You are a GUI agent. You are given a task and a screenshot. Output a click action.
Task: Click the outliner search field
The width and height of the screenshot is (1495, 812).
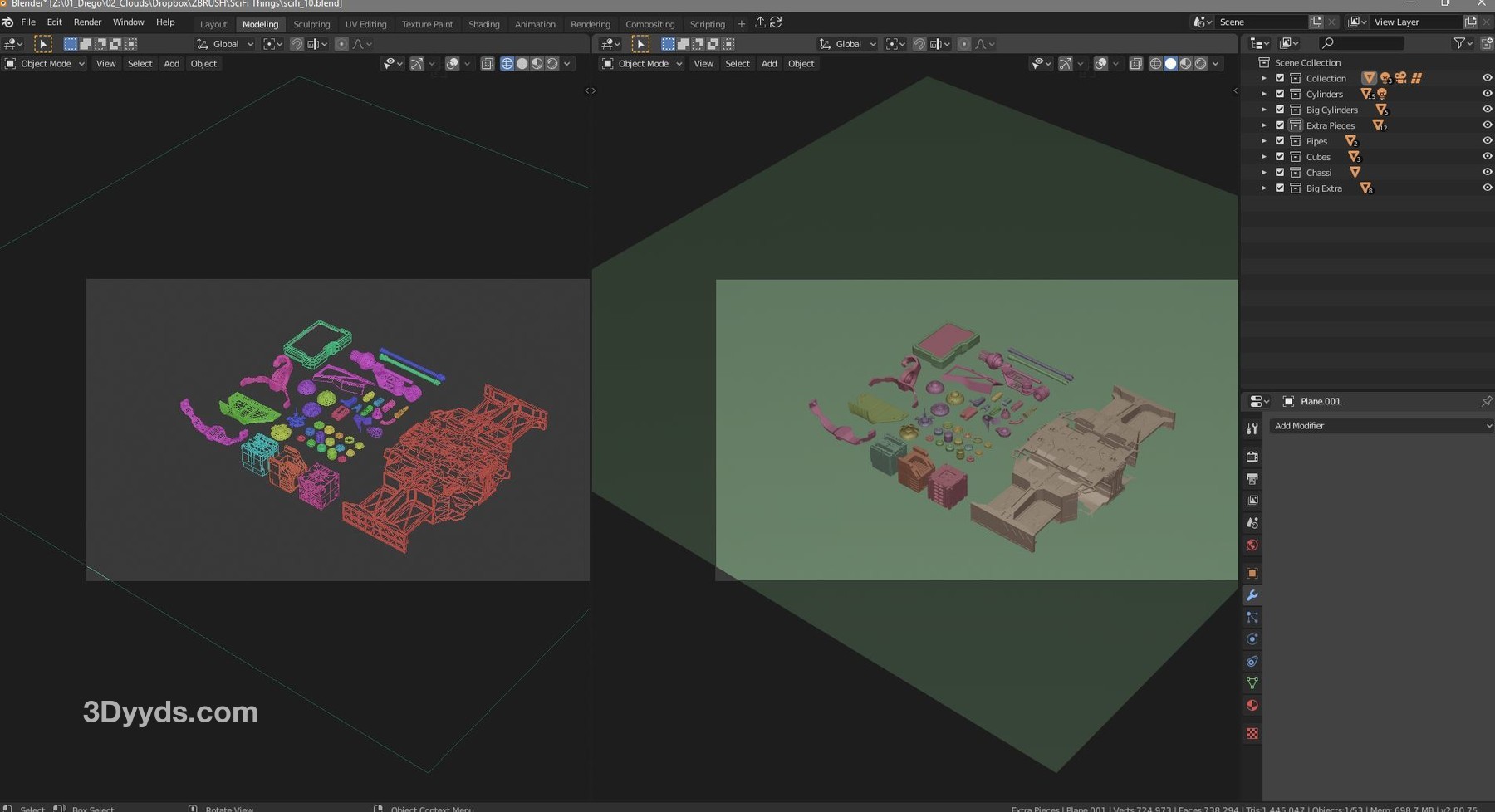click(1362, 43)
